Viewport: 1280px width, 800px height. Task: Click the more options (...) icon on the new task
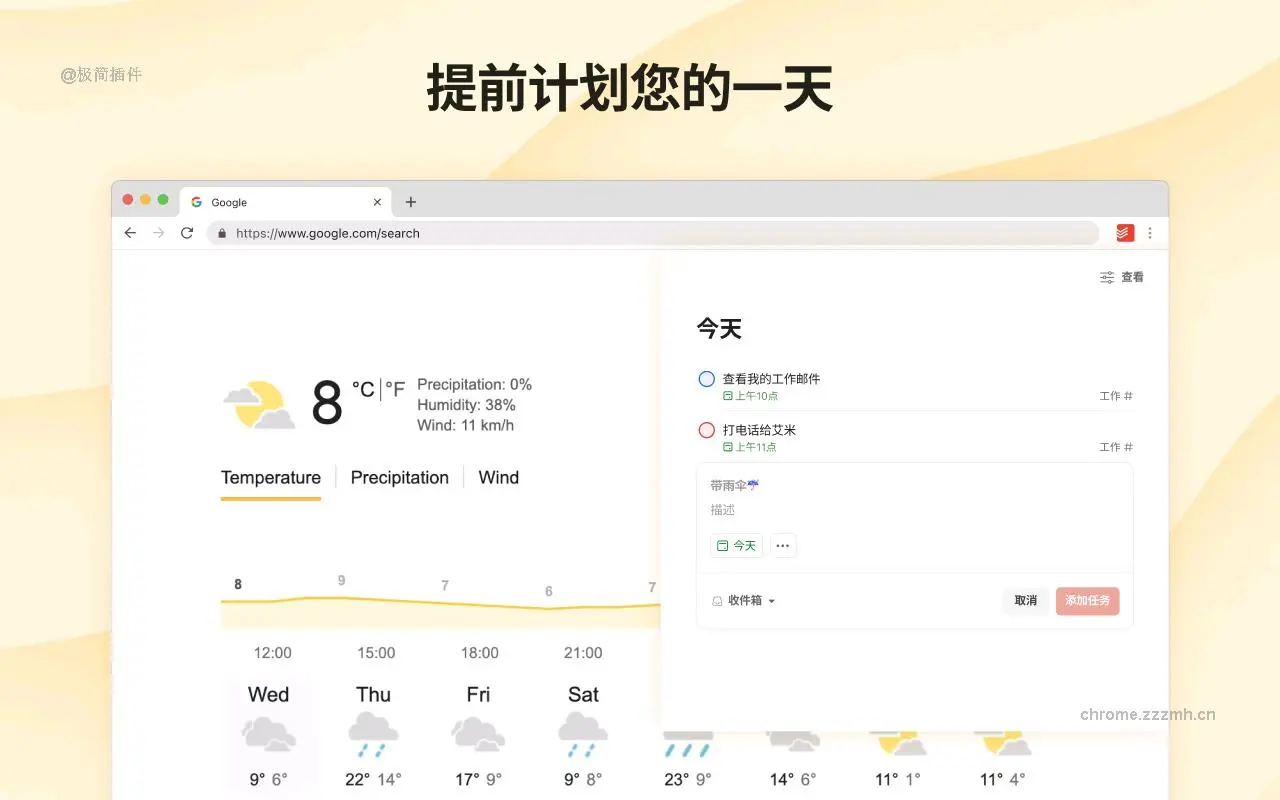coord(783,545)
